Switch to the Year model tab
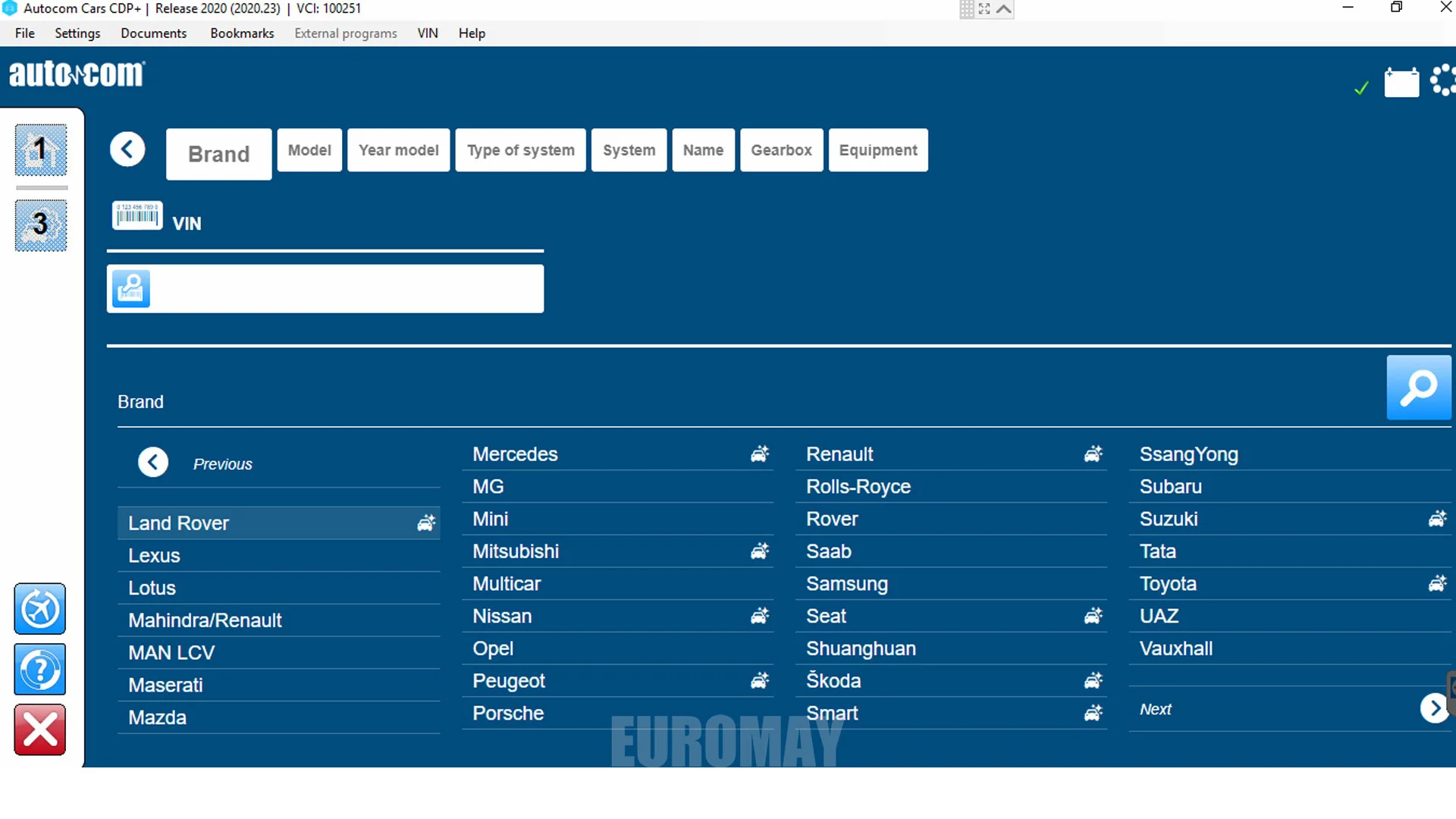 (x=398, y=150)
